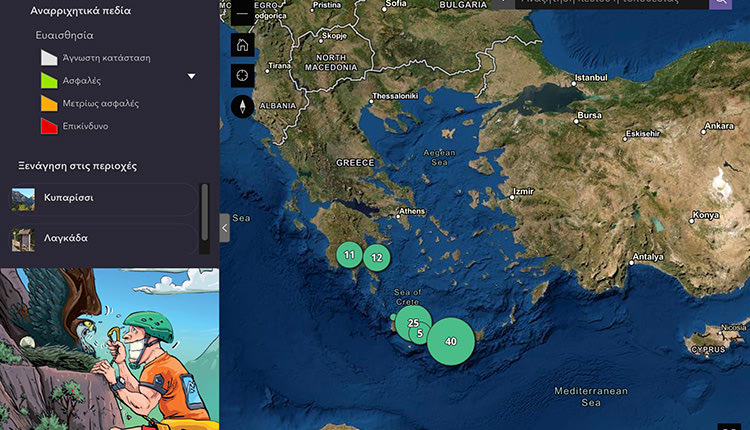Click the Ankara map label

point(719,126)
